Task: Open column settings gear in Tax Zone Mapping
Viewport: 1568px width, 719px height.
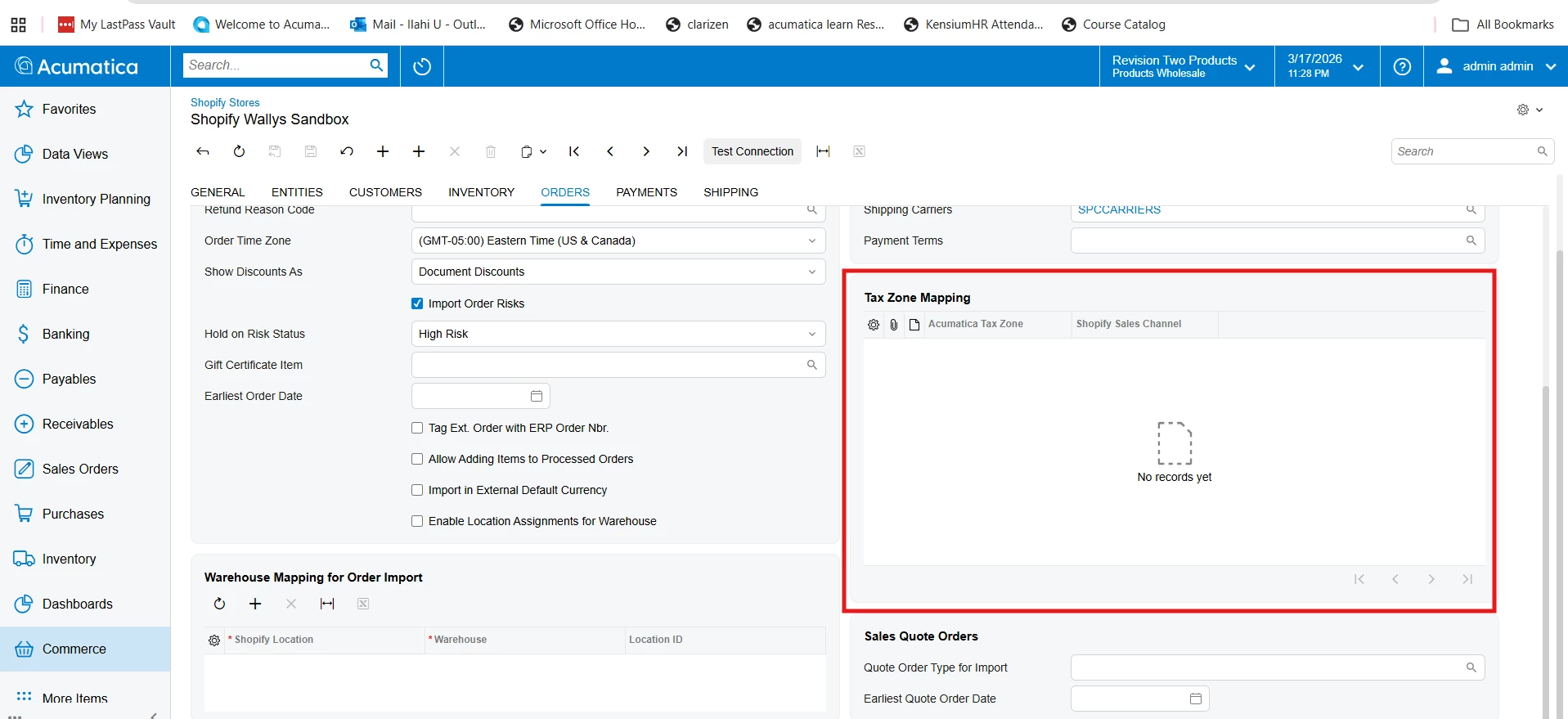Action: pos(874,325)
